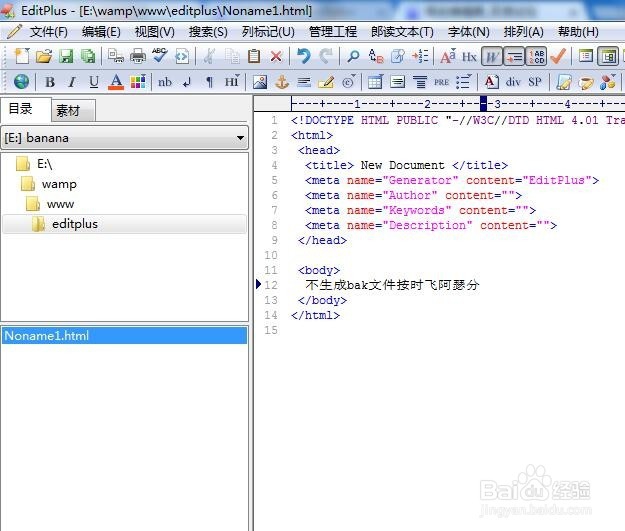The image size is (625, 531).
Task: Open the 视图(V) menu
Action: click(155, 31)
